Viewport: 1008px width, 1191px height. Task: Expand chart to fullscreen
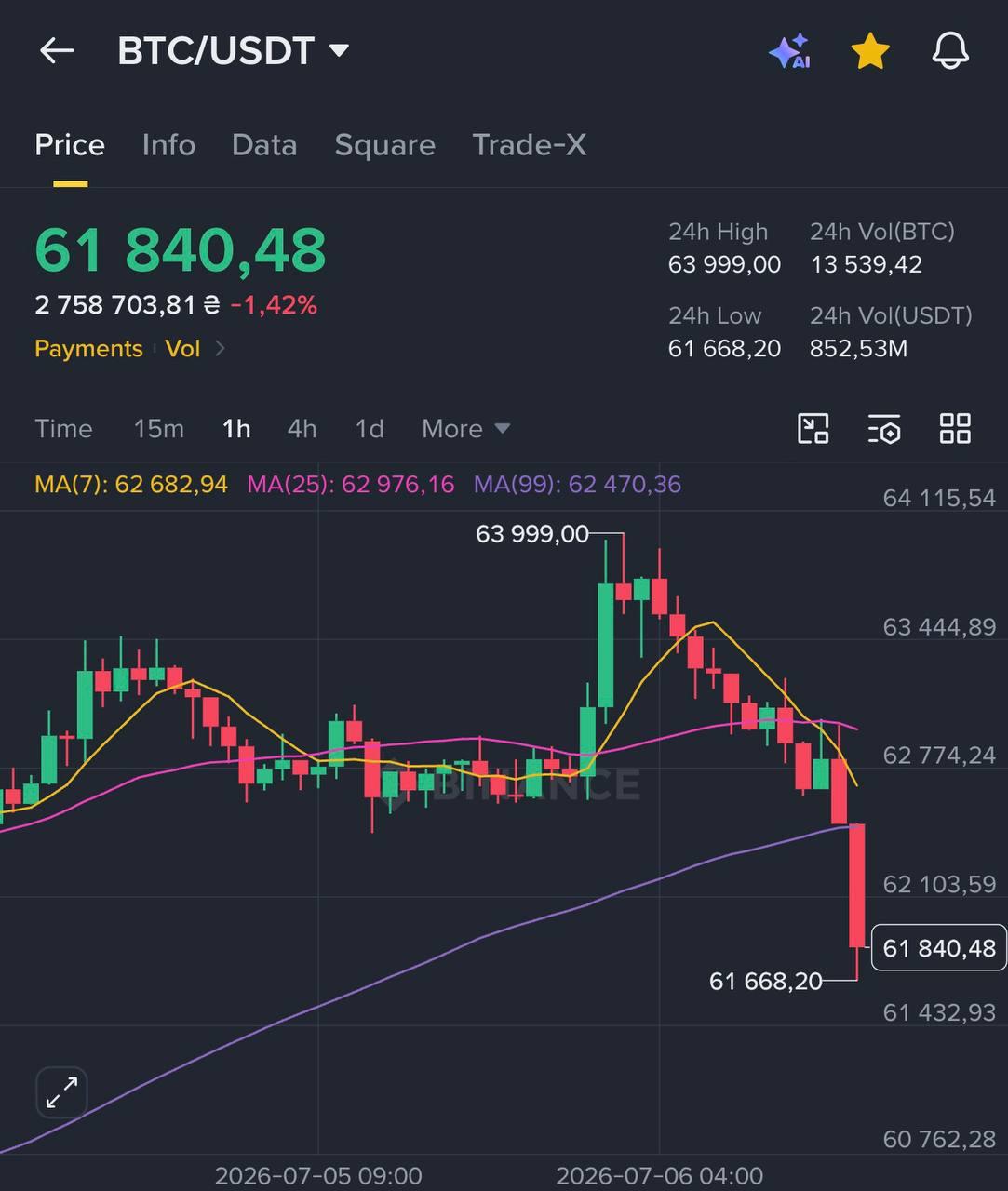pyautogui.click(x=61, y=1092)
